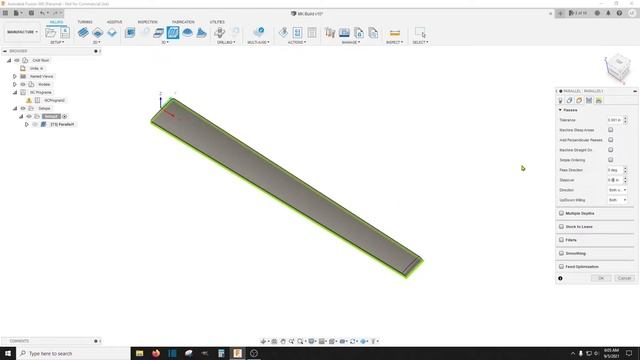Viewport: 640px width, 360px height.
Task: Select the Units item in browser
Action: coord(36,69)
